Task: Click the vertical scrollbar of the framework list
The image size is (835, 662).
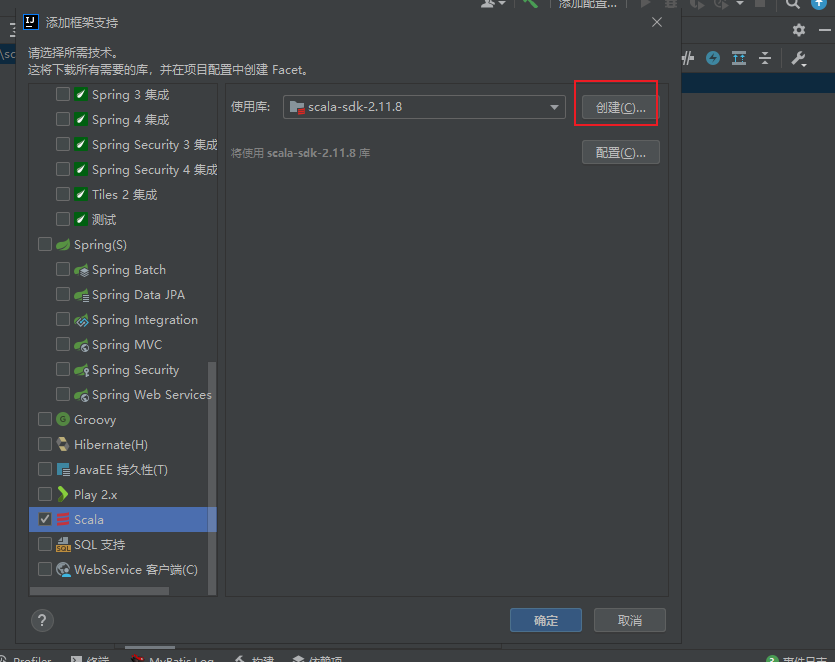Action: [212, 478]
